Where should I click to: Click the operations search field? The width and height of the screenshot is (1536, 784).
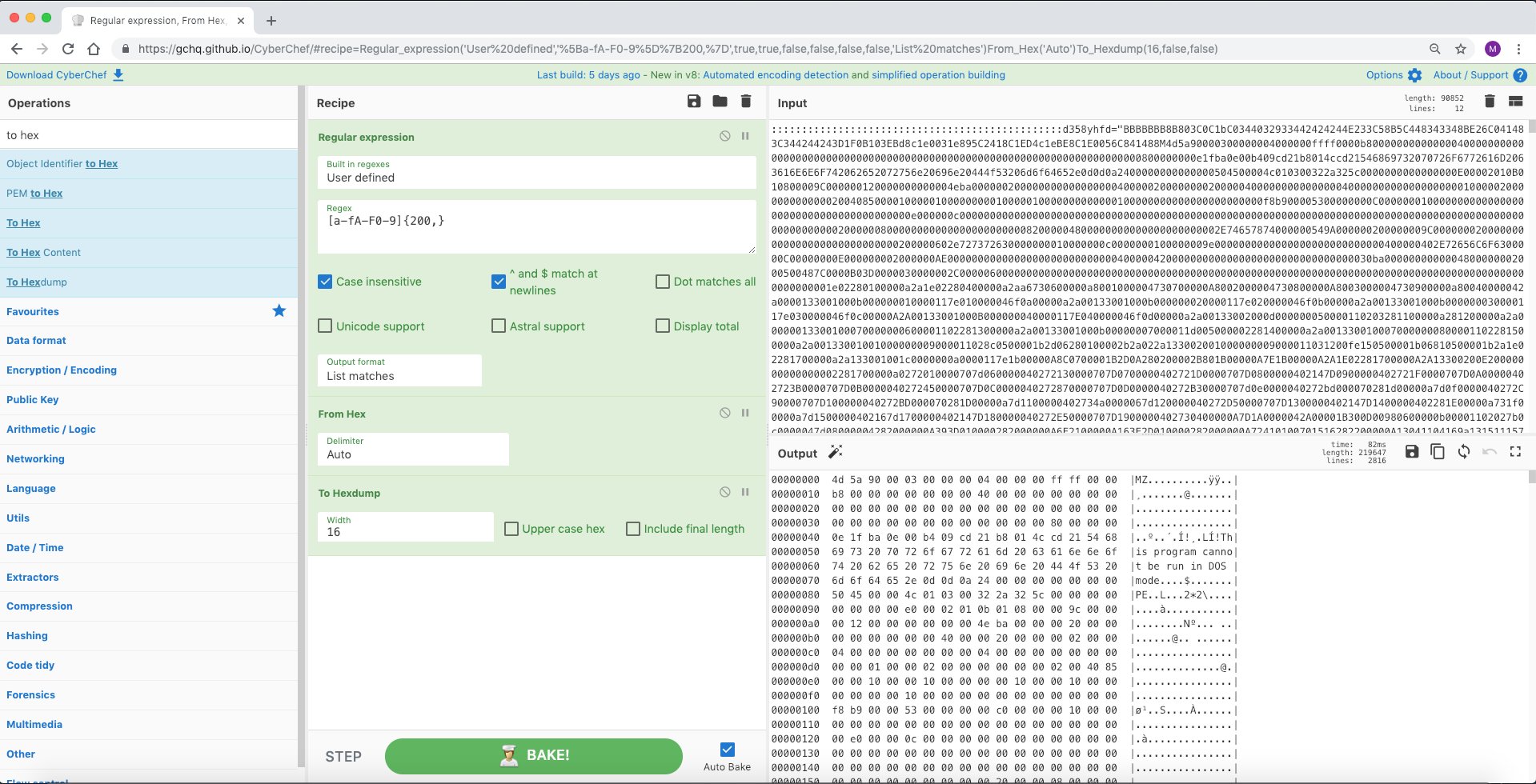coord(149,134)
